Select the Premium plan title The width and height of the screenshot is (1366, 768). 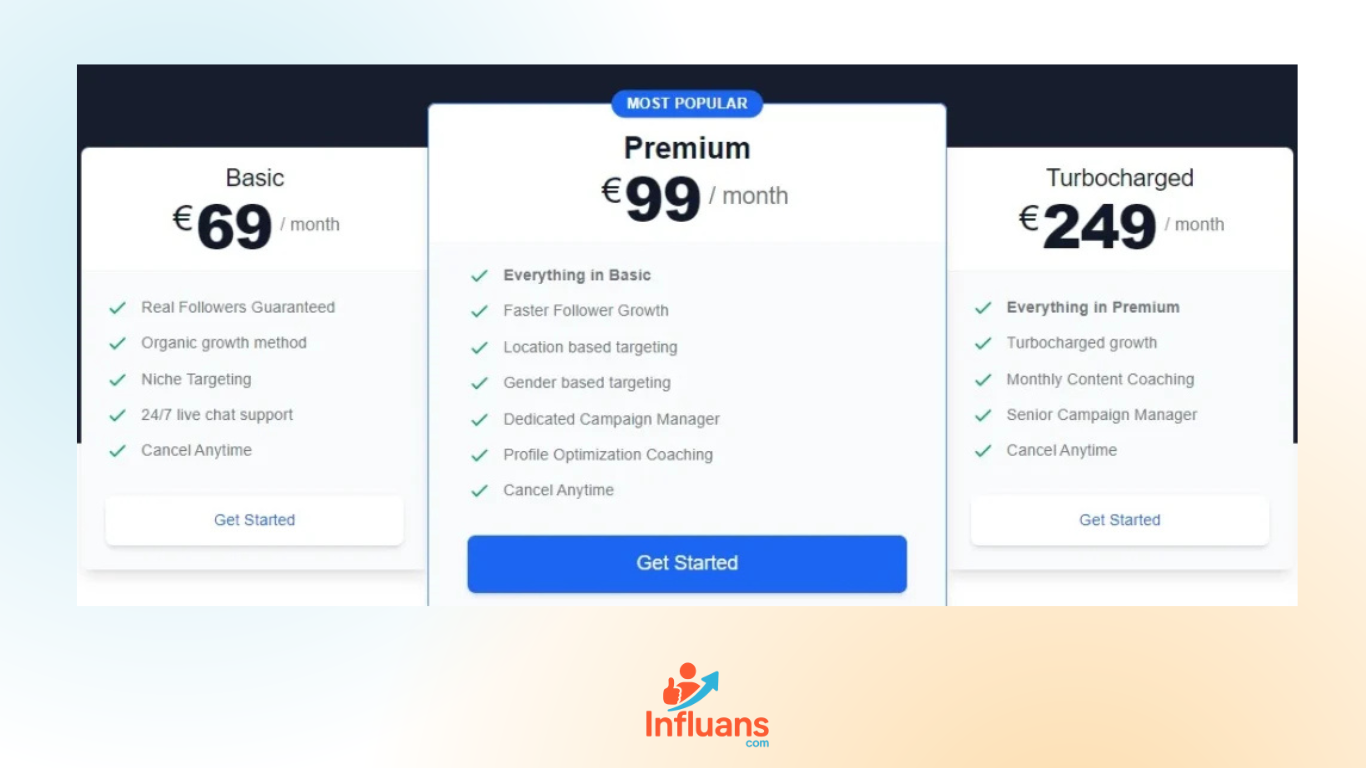687,148
